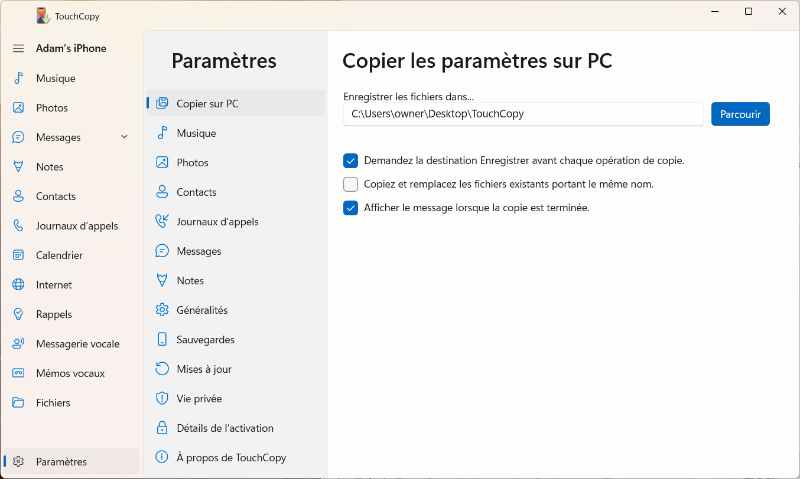This screenshot has width=800, height=479.
Task: Click the Parcourir button
Action: click(x=740, y=114)
